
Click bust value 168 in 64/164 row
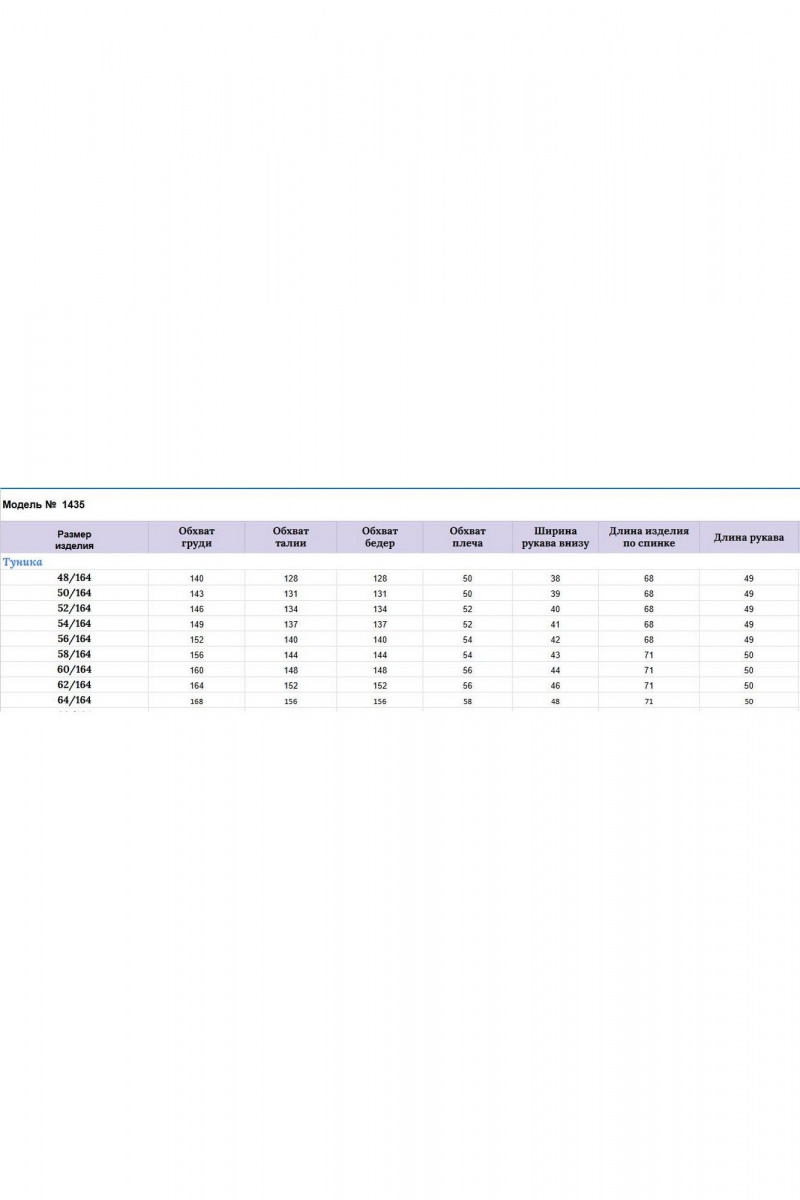coord(196,702)
